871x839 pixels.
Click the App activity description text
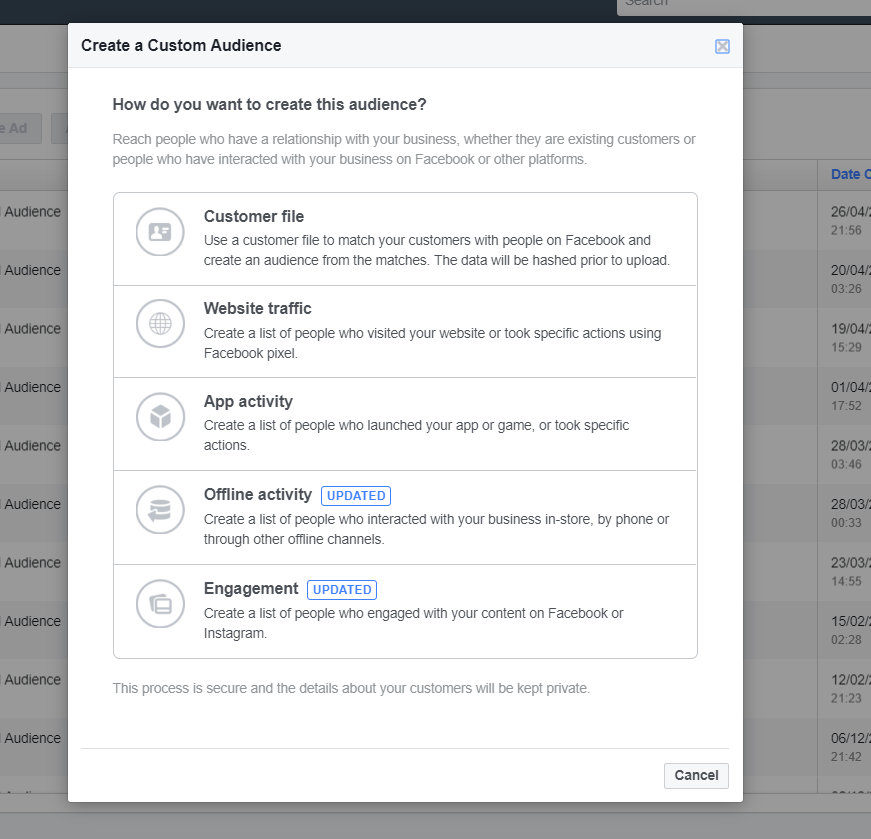(x=416, y=435)
